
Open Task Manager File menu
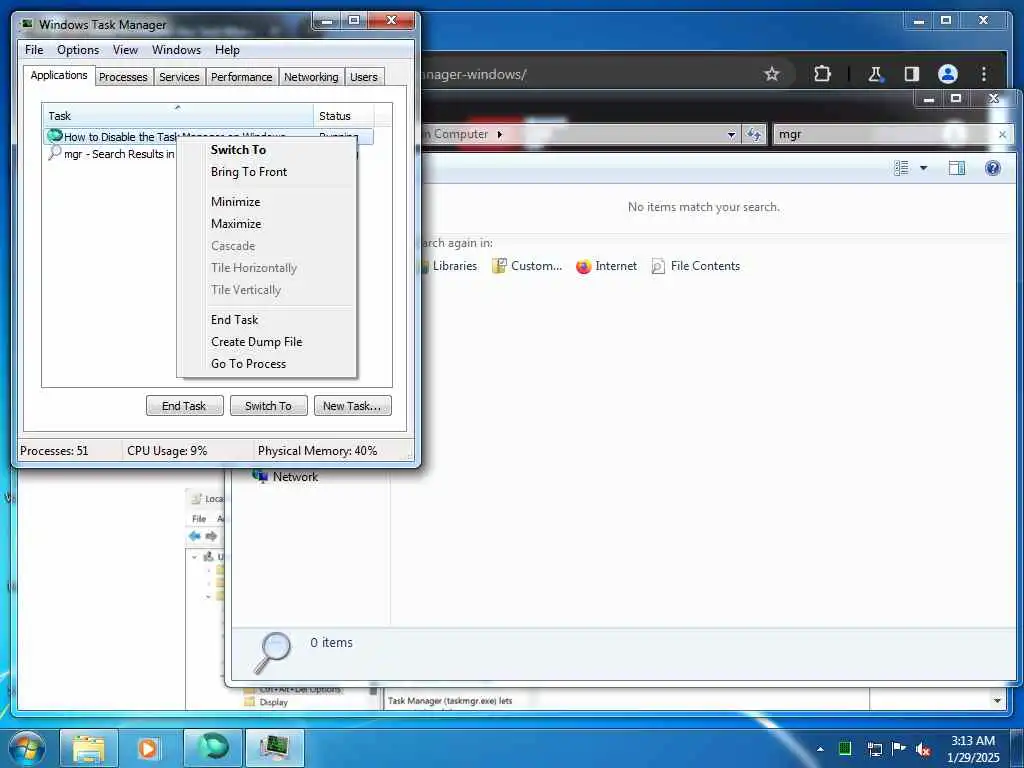[x=34, y=50]
